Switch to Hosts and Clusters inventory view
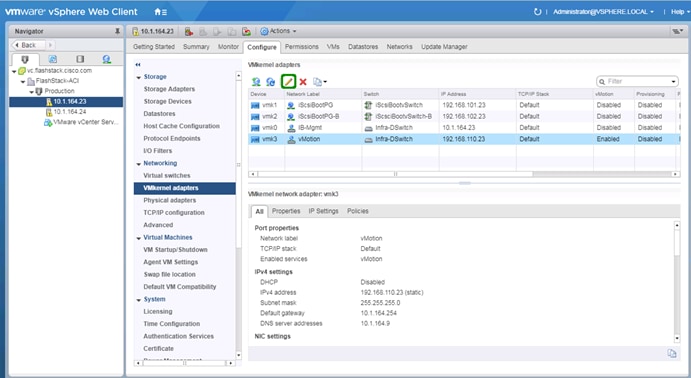 pyautogui.click(x=25, y=59)
